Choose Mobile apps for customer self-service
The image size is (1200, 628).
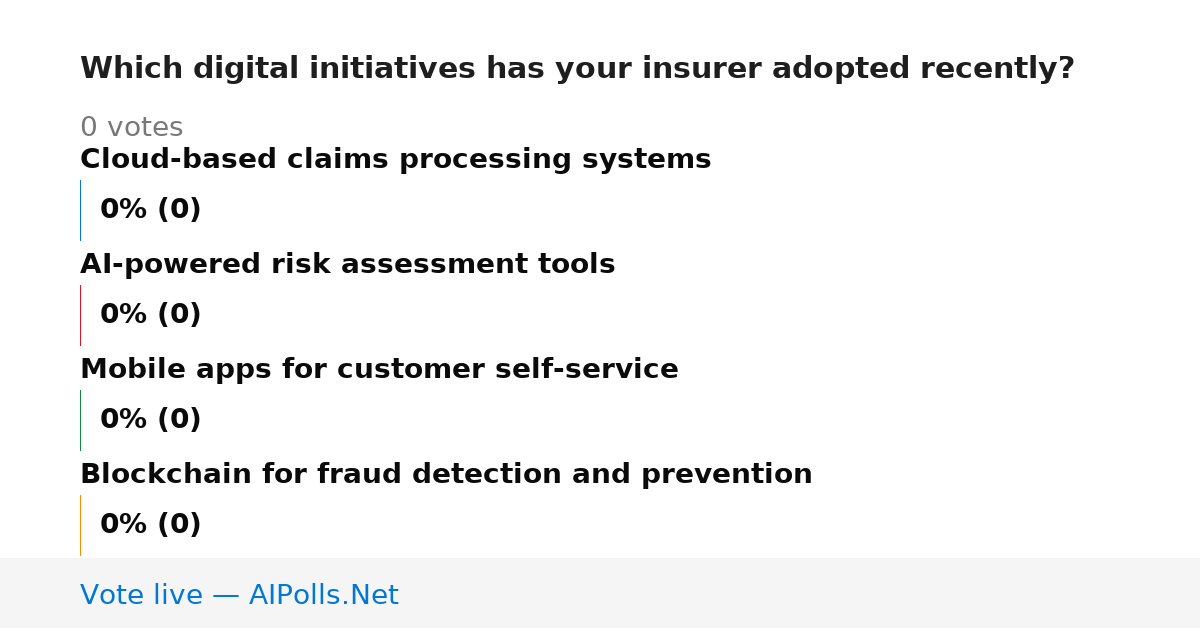(x=379, y=370)
